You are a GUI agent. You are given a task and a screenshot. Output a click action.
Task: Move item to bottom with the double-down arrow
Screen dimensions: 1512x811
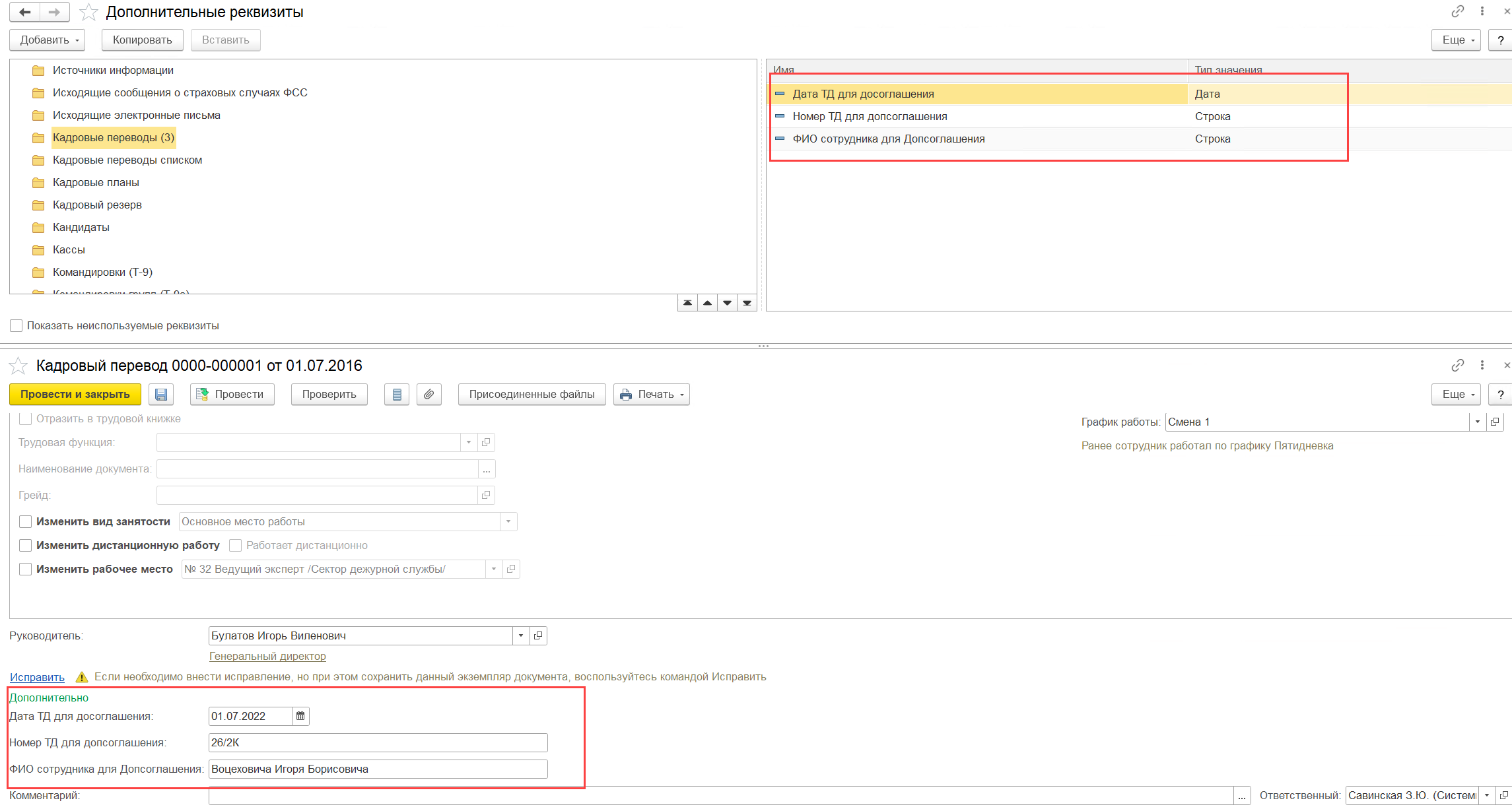click(x=747, y=303)
